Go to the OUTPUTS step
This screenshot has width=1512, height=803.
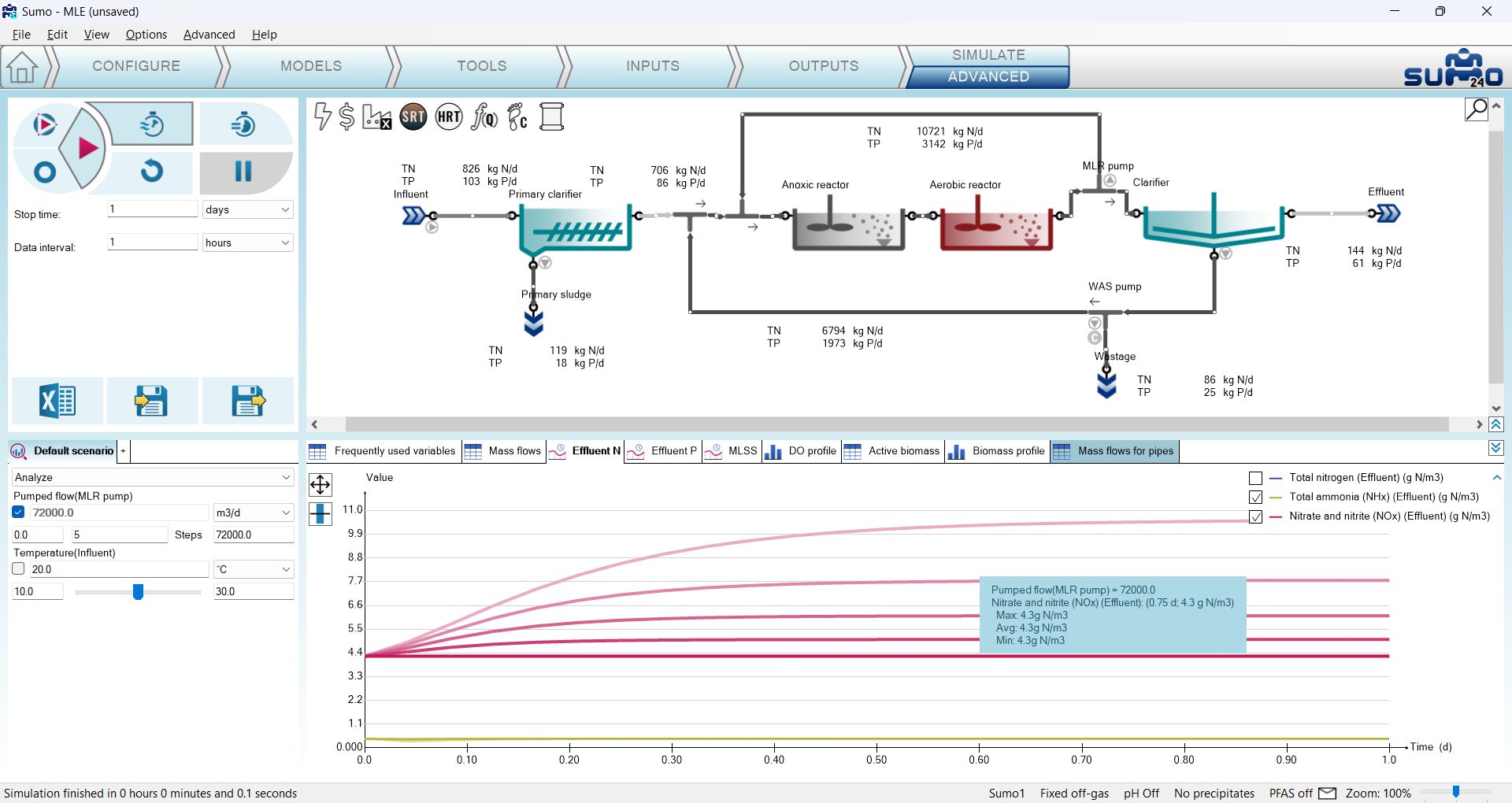pos(824,66)
